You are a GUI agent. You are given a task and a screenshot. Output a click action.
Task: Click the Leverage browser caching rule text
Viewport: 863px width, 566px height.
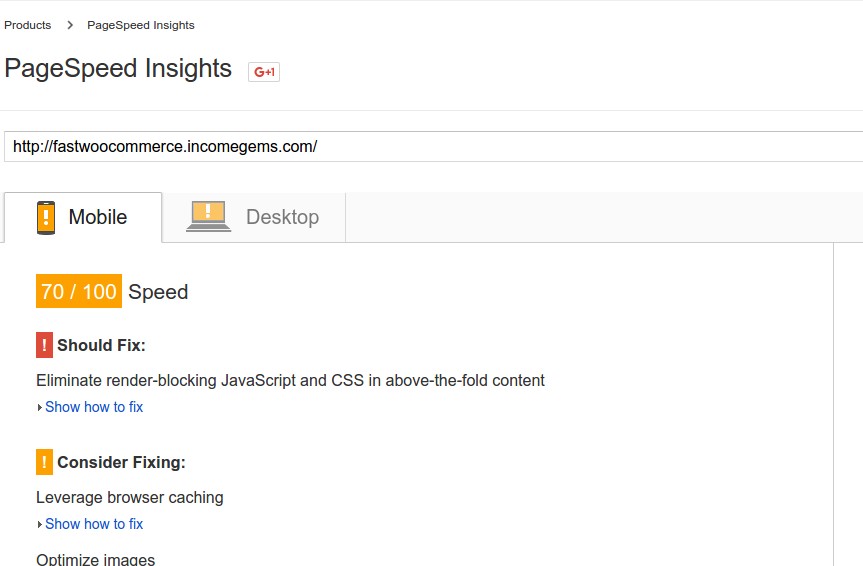(130, 497)
